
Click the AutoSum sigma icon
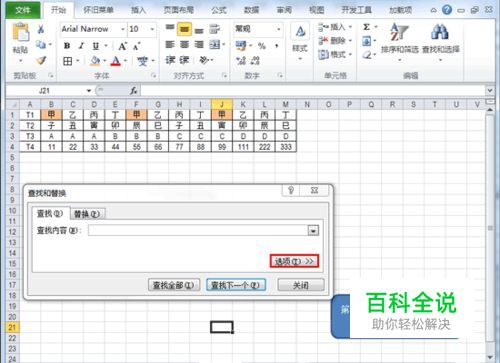366,27
